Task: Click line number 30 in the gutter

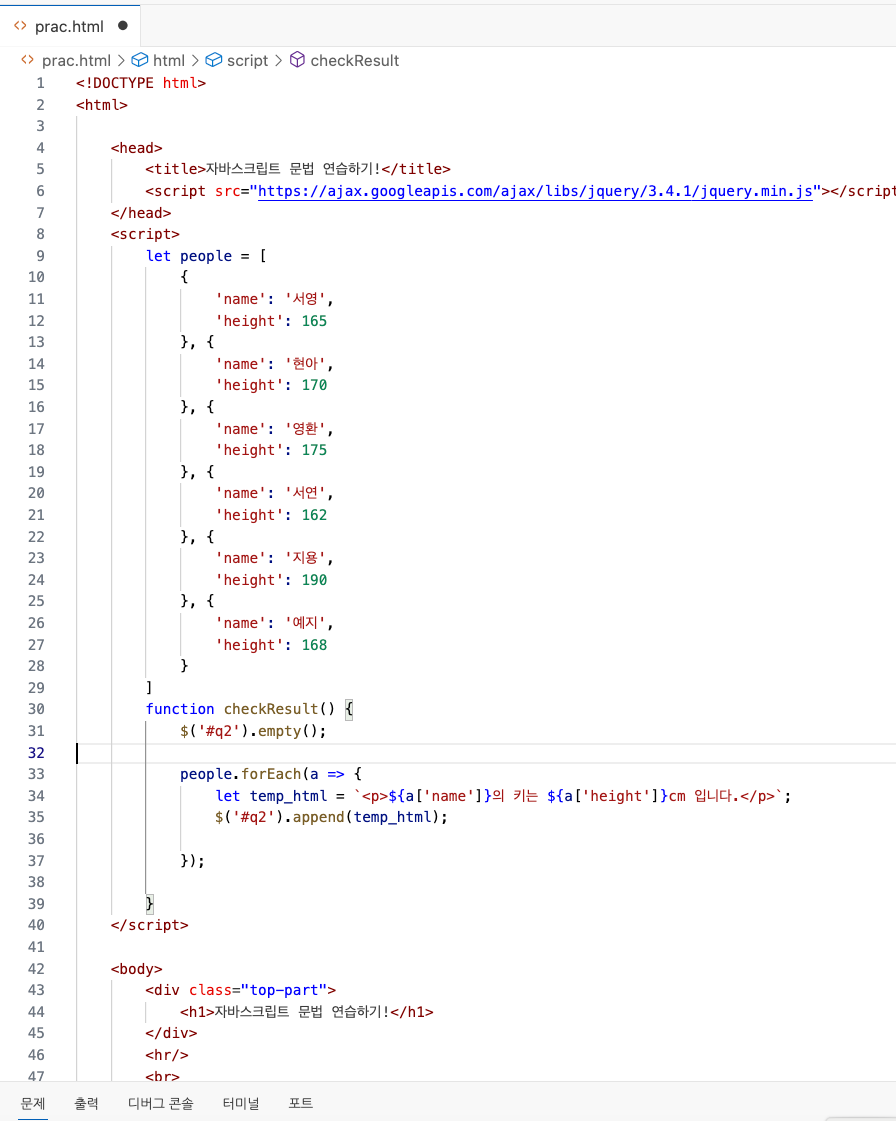Action: click(x=36, y=709)
